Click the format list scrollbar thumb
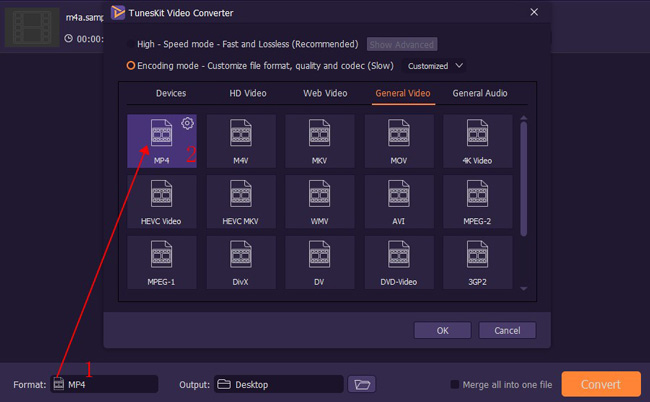 [x=524, y=179]
